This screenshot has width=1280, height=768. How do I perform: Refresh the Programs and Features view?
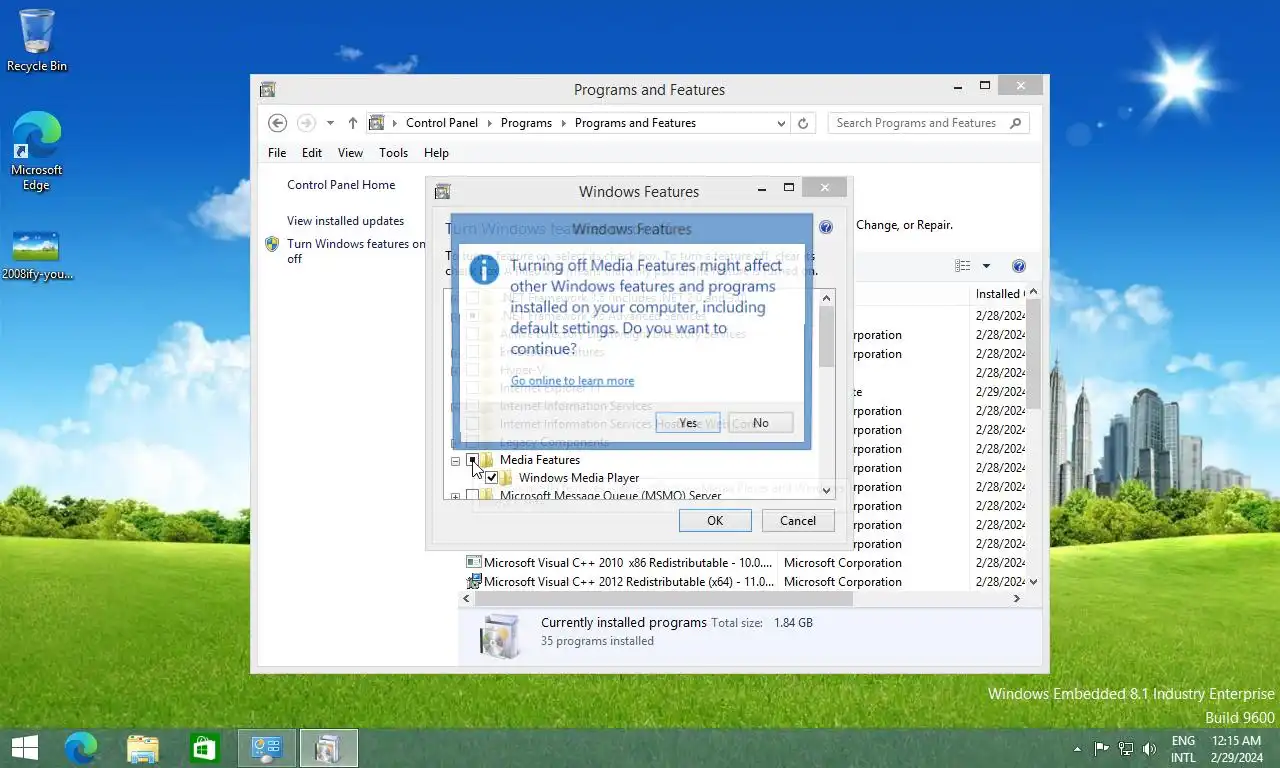[x=803, y=123]
